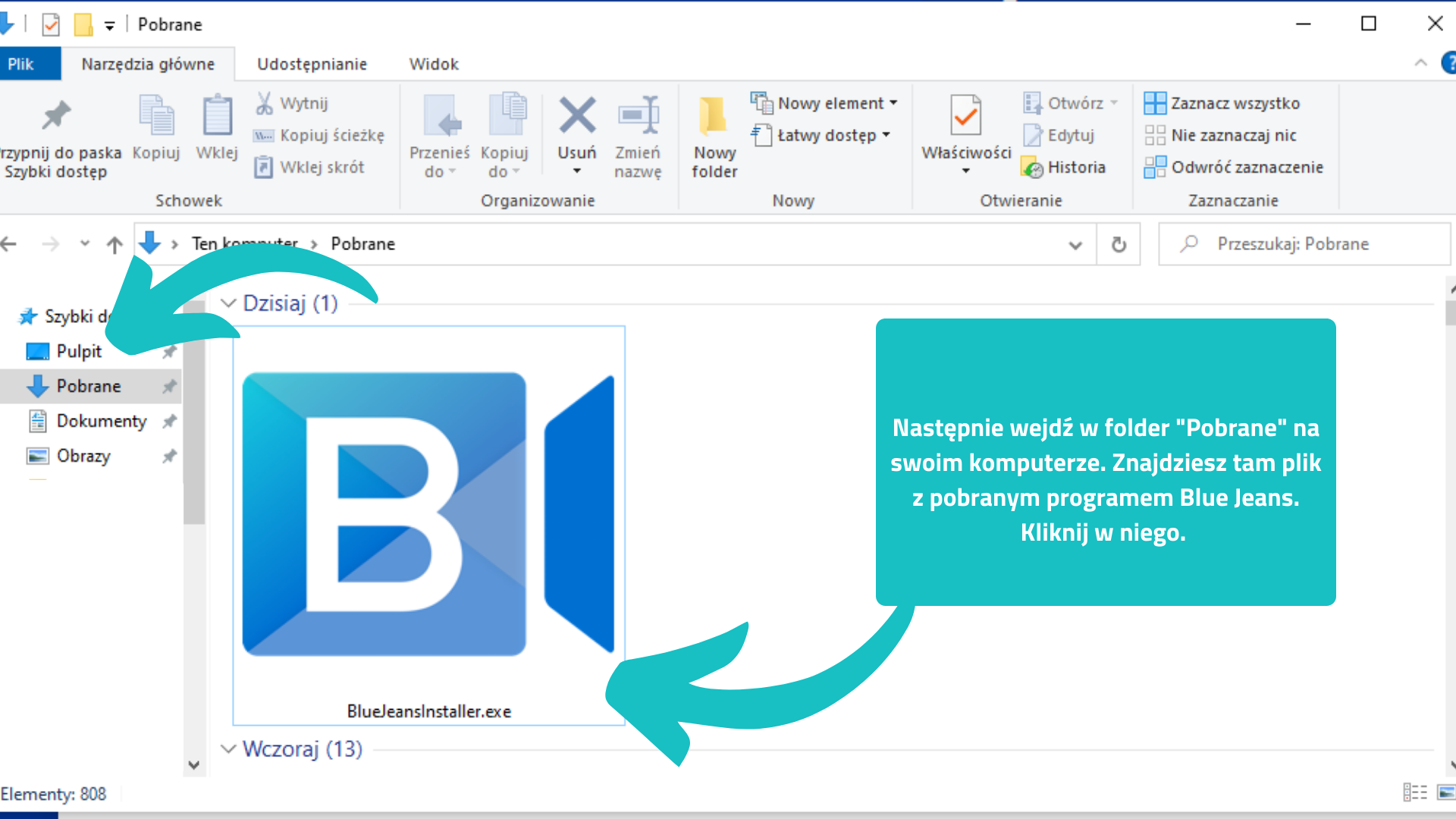Viewport: 1456px width, 819px height.
Task: Switch to large icons view in status bar
Action: pyautogui.click(x=1446, y=792)
